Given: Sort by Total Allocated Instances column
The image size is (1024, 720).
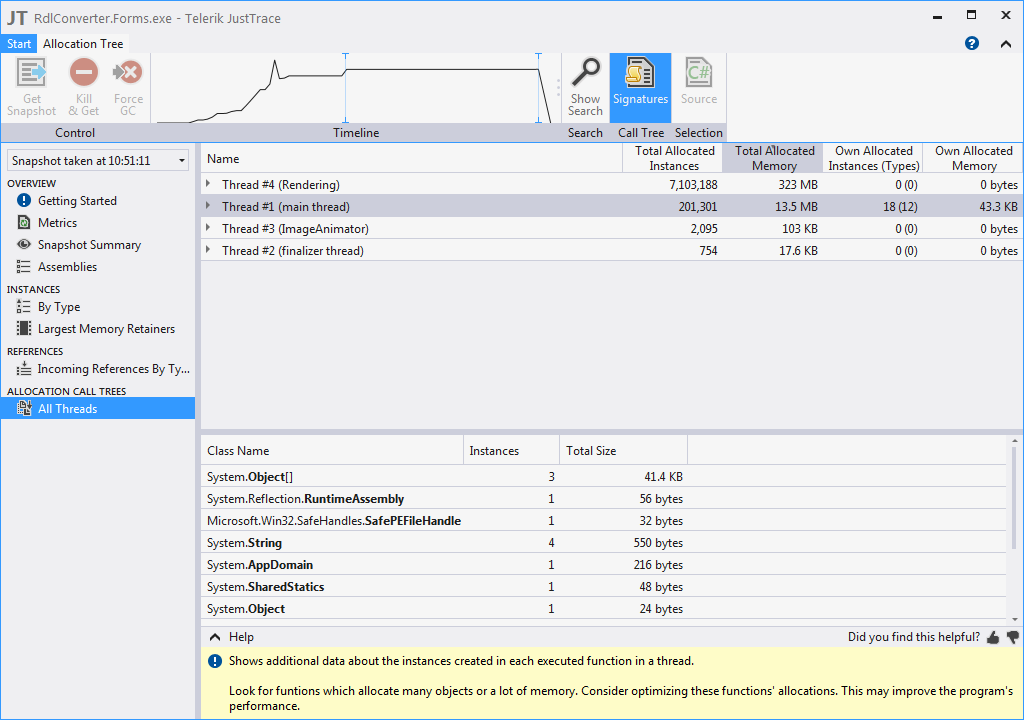Looking at the screenshot, I should pyautogui.click(x=673, y=158).
